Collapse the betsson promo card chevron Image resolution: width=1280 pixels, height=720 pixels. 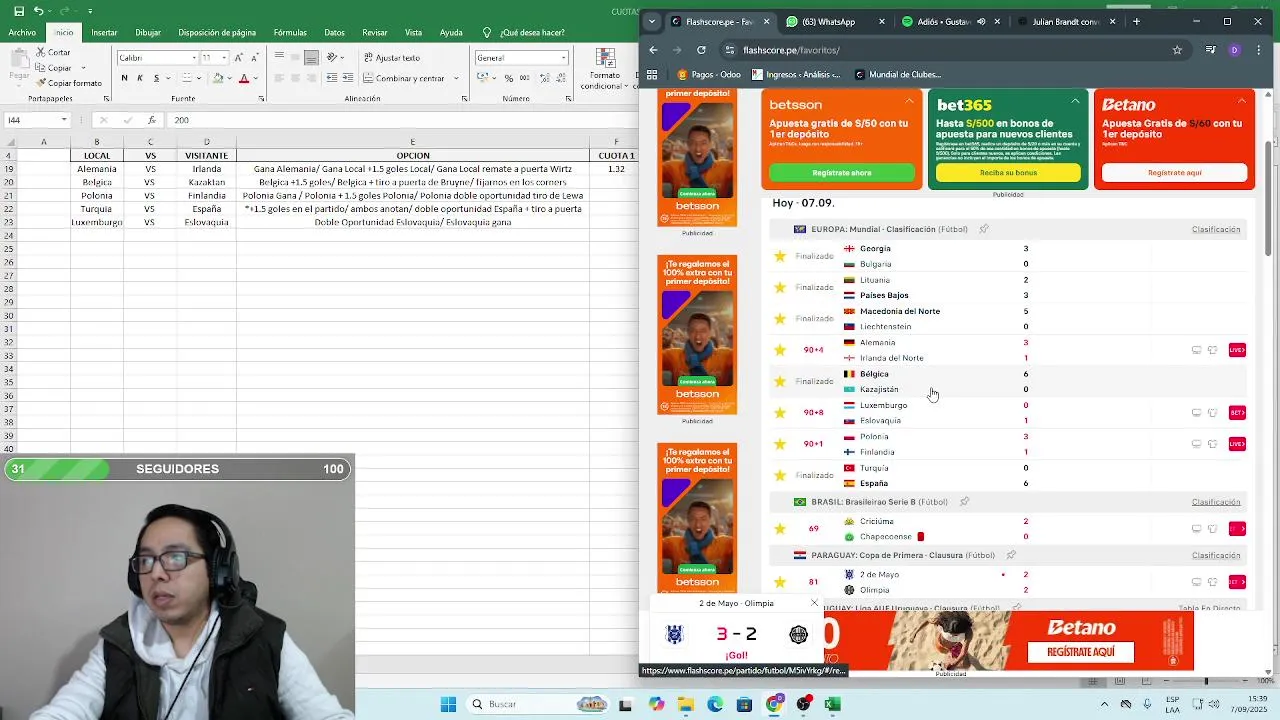909,101
